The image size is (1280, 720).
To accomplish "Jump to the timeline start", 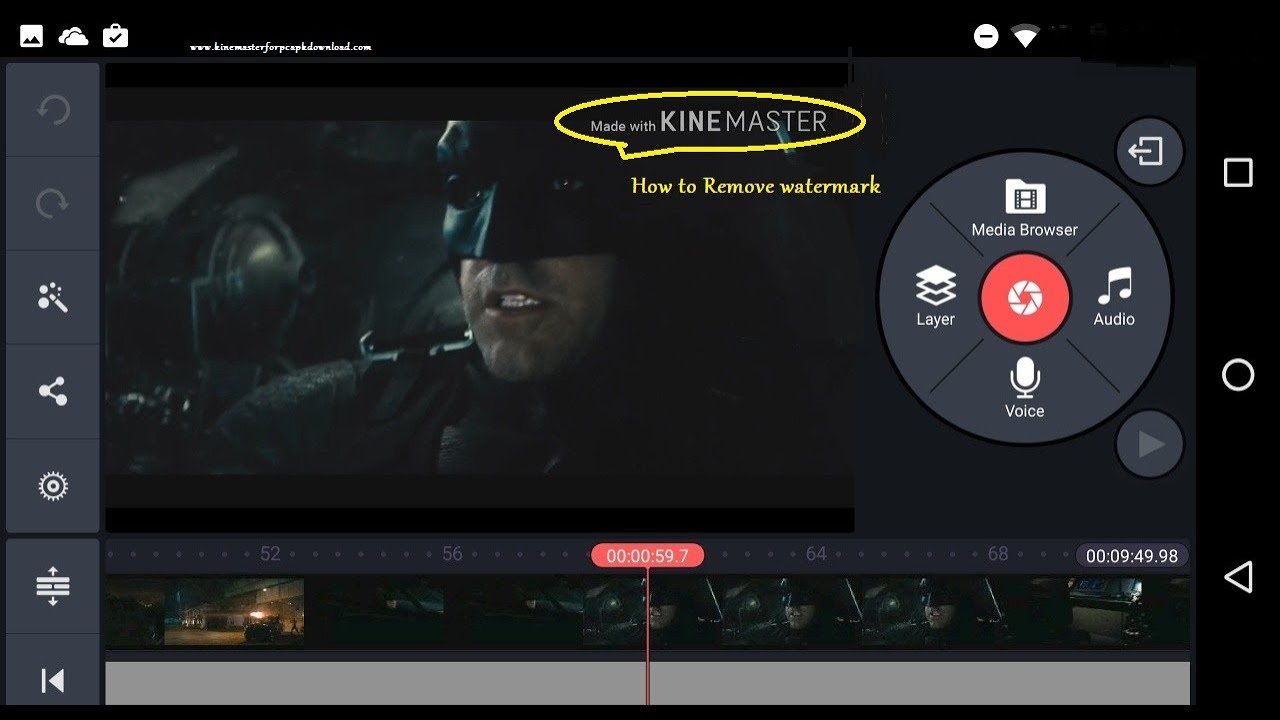I will coord(53,680).
